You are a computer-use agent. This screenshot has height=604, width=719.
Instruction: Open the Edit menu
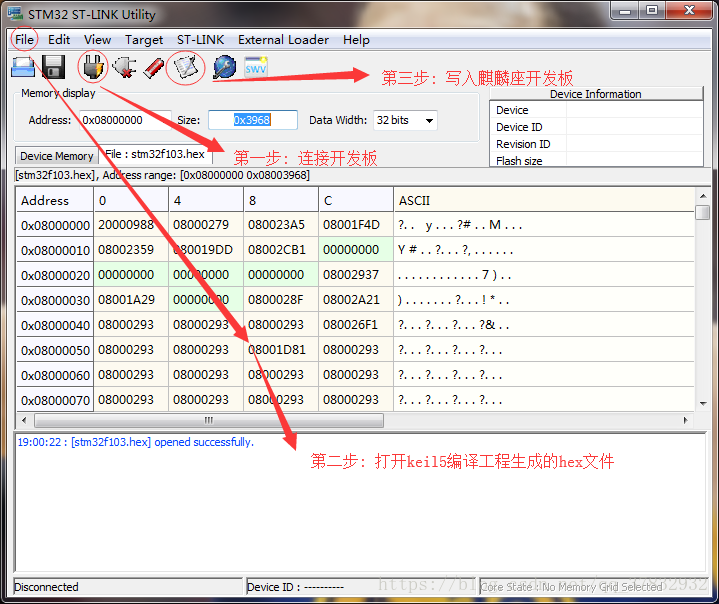point(59,39)
